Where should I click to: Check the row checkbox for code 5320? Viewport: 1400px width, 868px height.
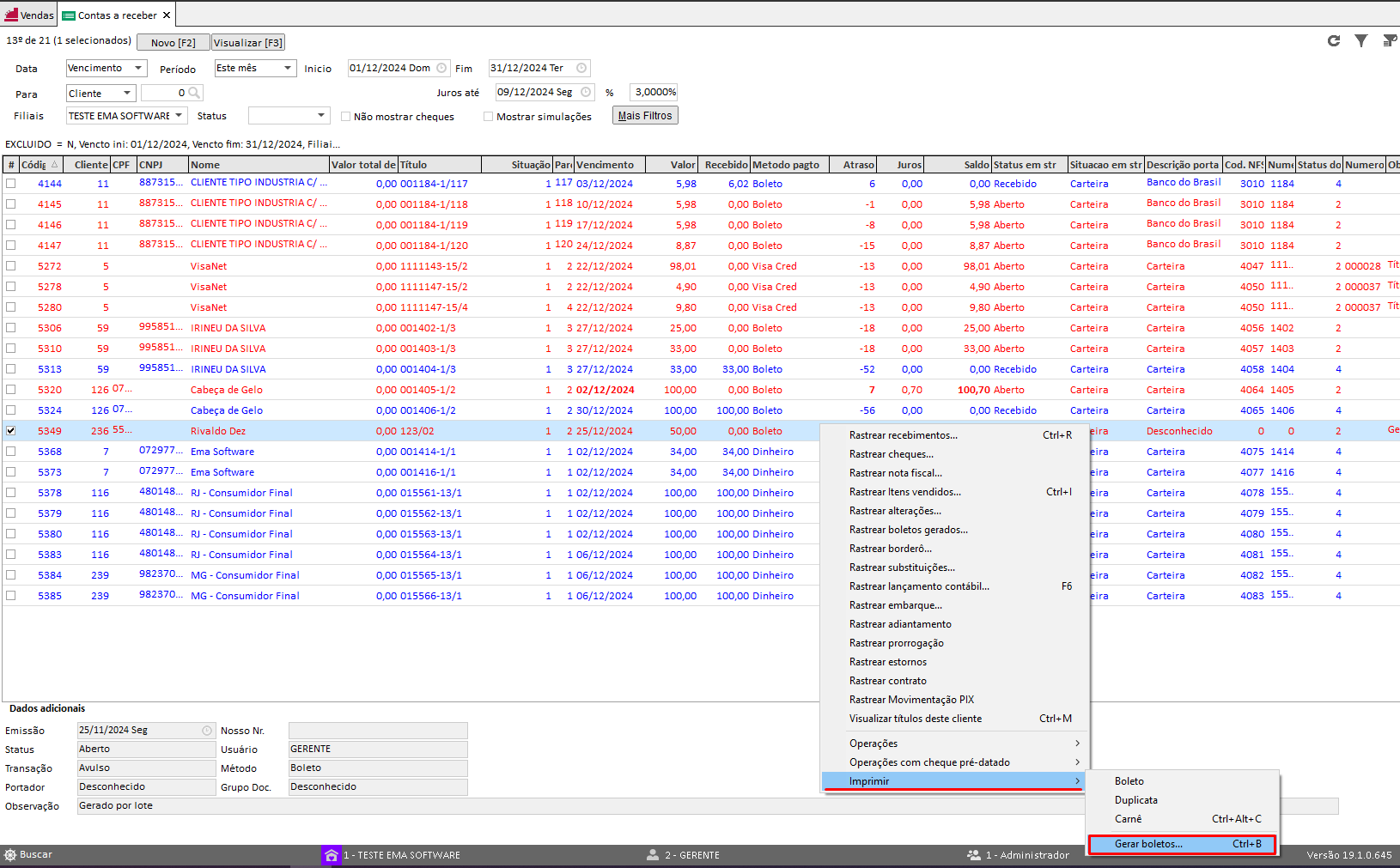pos(10,389)
